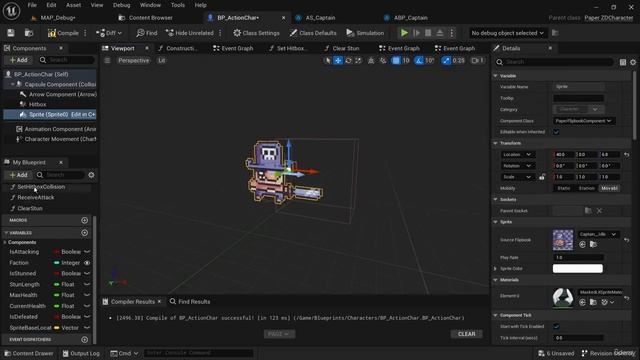Toggle scale snapping
The height and width of the screenshot is (360, 640).
(x=446, y=60)
